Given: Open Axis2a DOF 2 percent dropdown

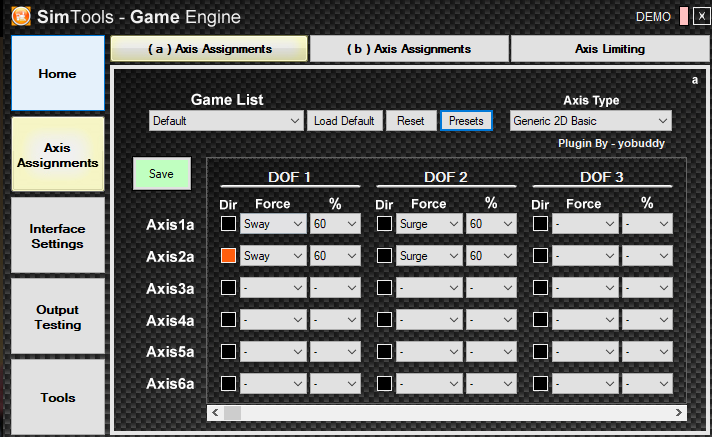Looking at the screenshot, I should tap(491, 256).
